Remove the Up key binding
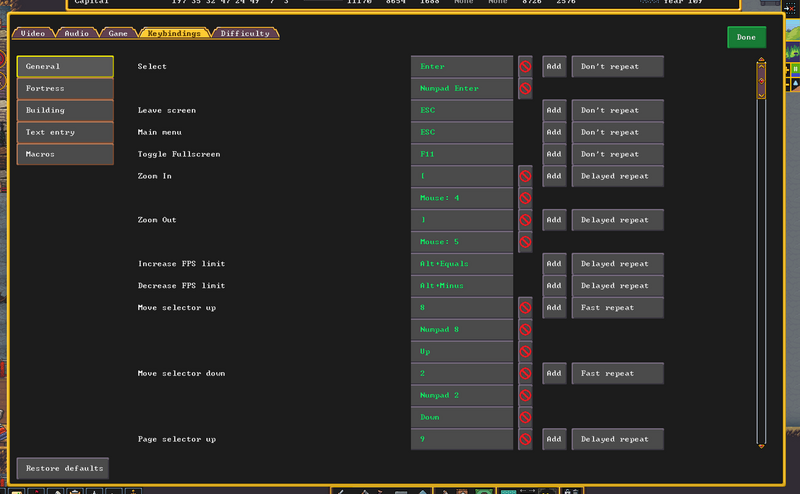Image resolution: width=800 pixels, height=494 pixels. [x=525, y=352]
